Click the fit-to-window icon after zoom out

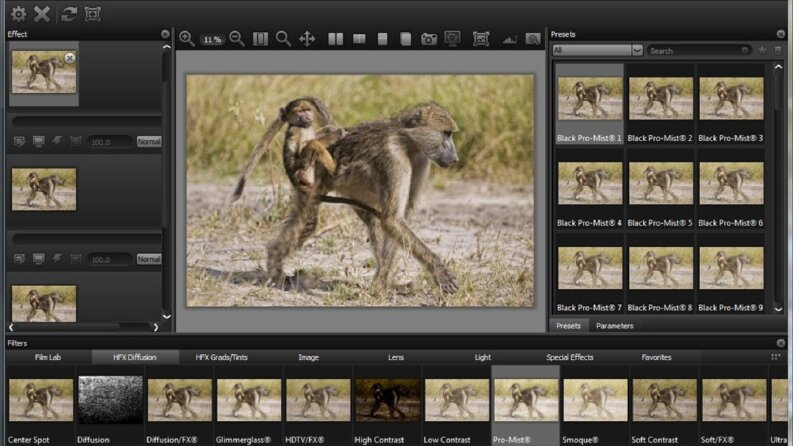(260, 39)
